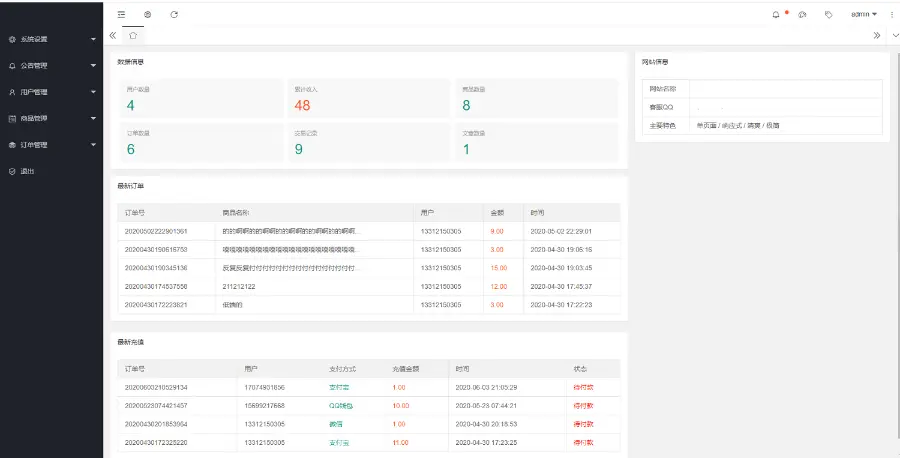Viewport: 900px width, 458px height.
Task: Expand the 用户管理 sidebar menu
Action: click(x=50, y=92)
